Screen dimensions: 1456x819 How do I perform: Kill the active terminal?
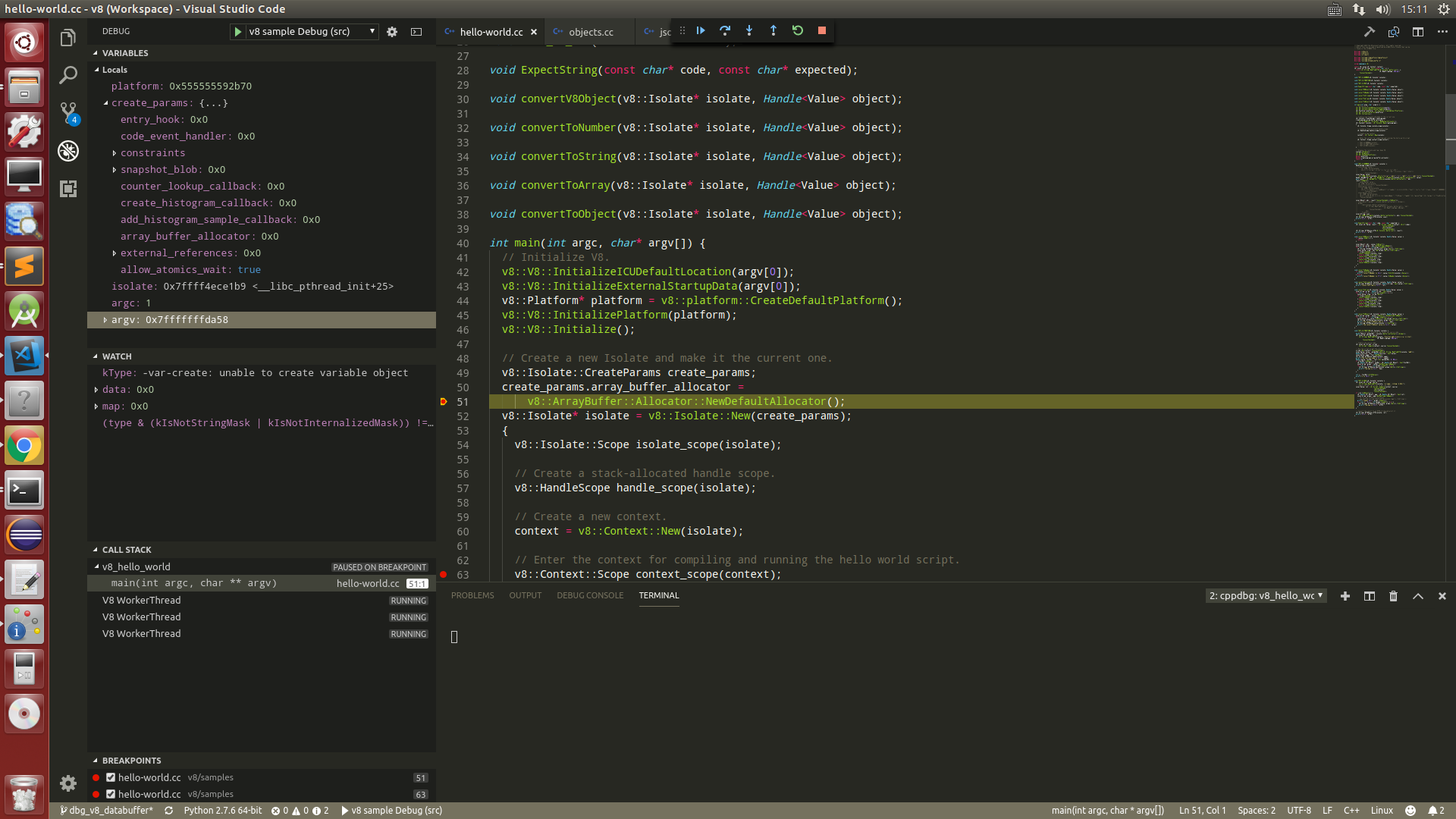click(1394, 596)
